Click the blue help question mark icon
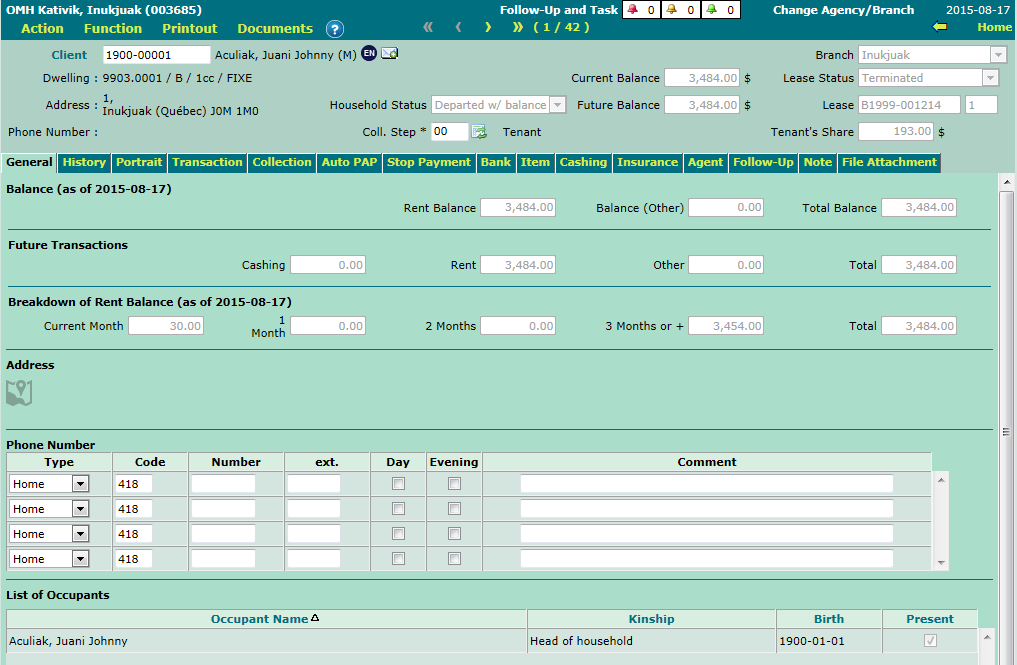The image size is (1017, 665). [335, 29]
